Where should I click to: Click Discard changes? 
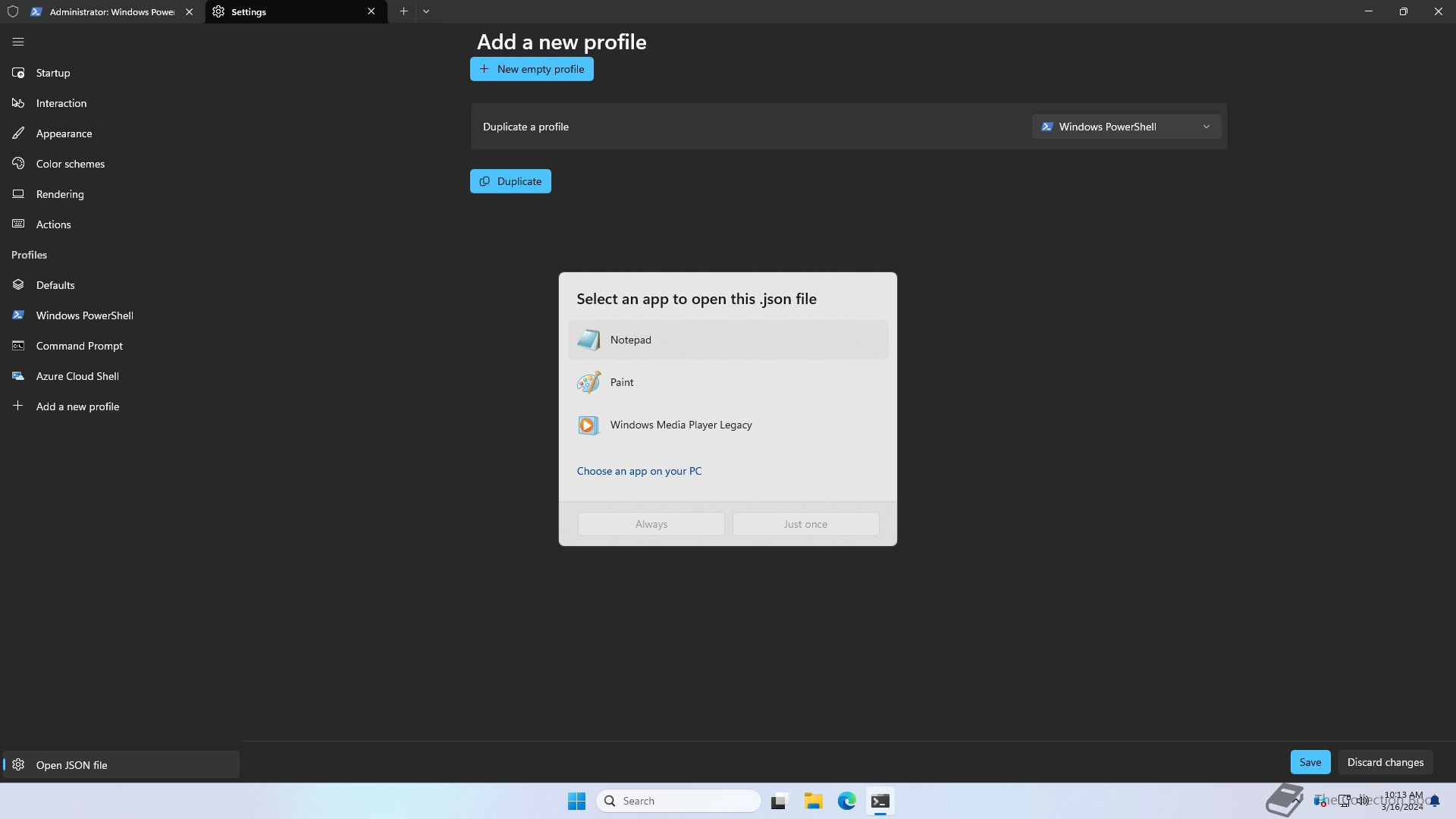[x=1385, y=762]
